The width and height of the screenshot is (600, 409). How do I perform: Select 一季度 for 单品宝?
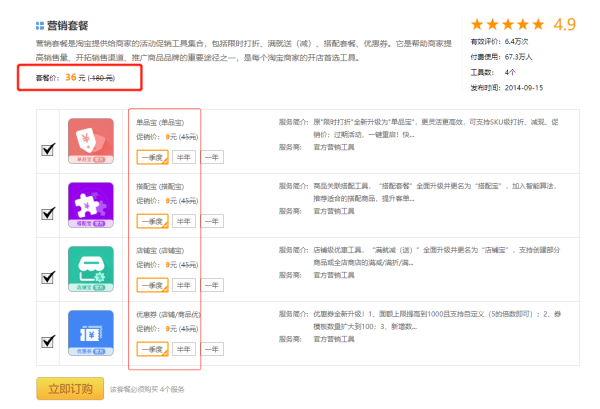coord(153,157)
